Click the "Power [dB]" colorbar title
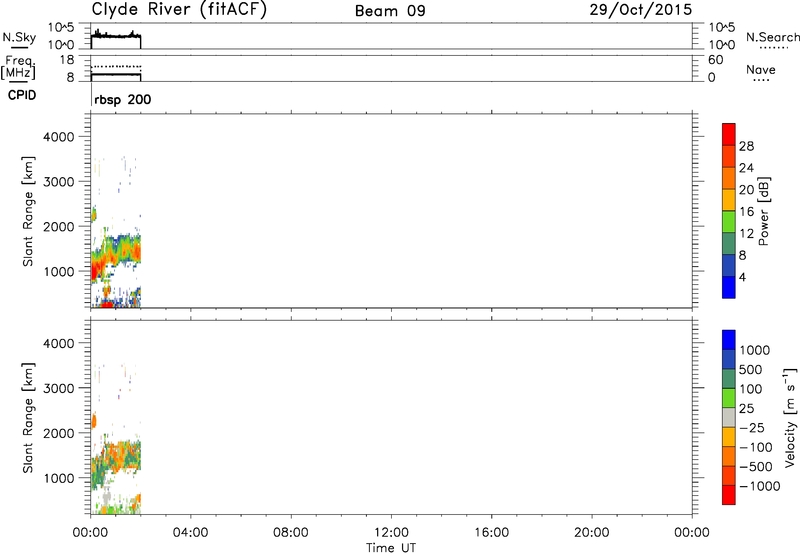This screenshot has width=800, height=554. point(763,211)
